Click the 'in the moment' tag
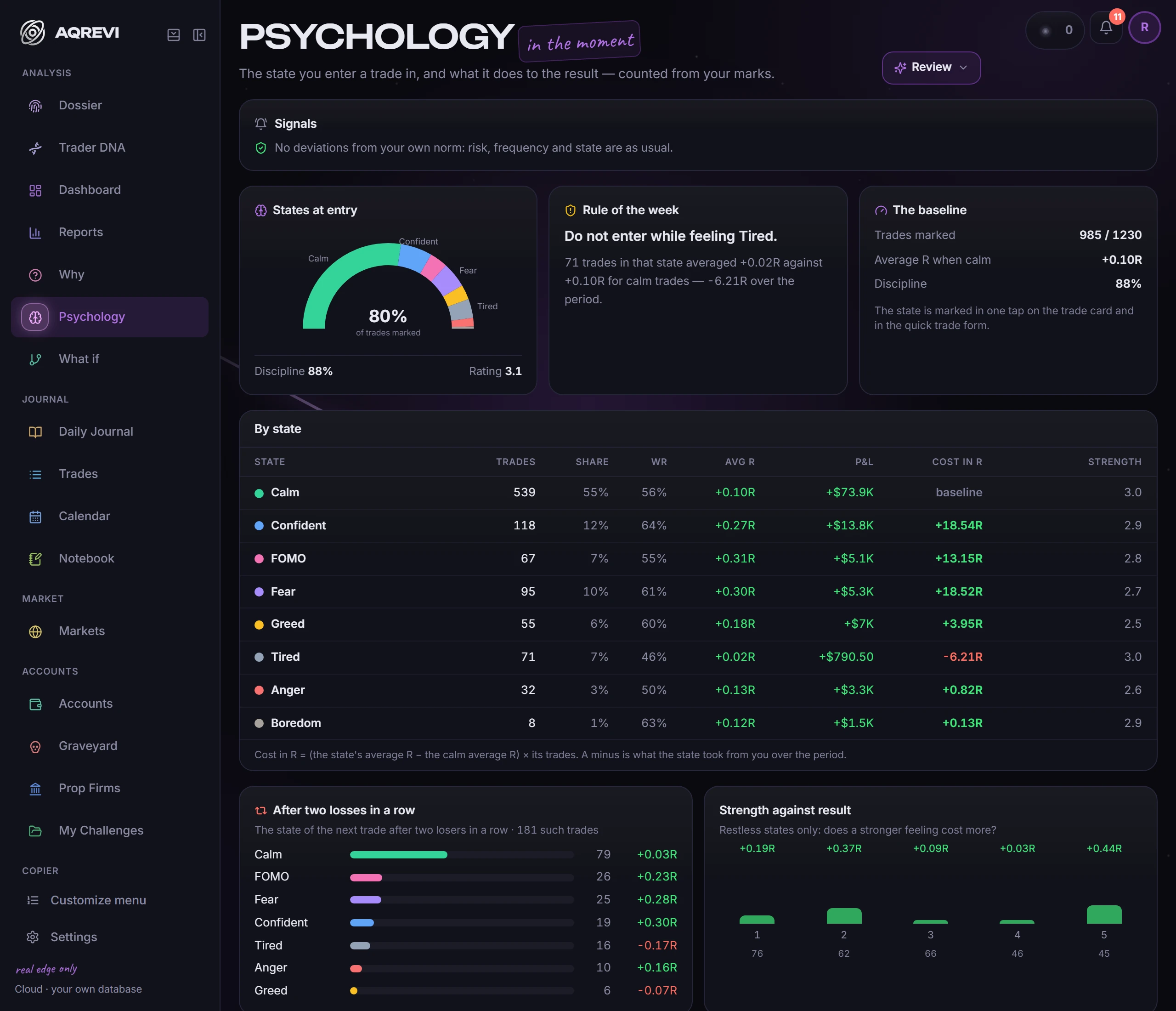Image resolution: width=1176 pixels, height=1011 pixels. point(579,41)
